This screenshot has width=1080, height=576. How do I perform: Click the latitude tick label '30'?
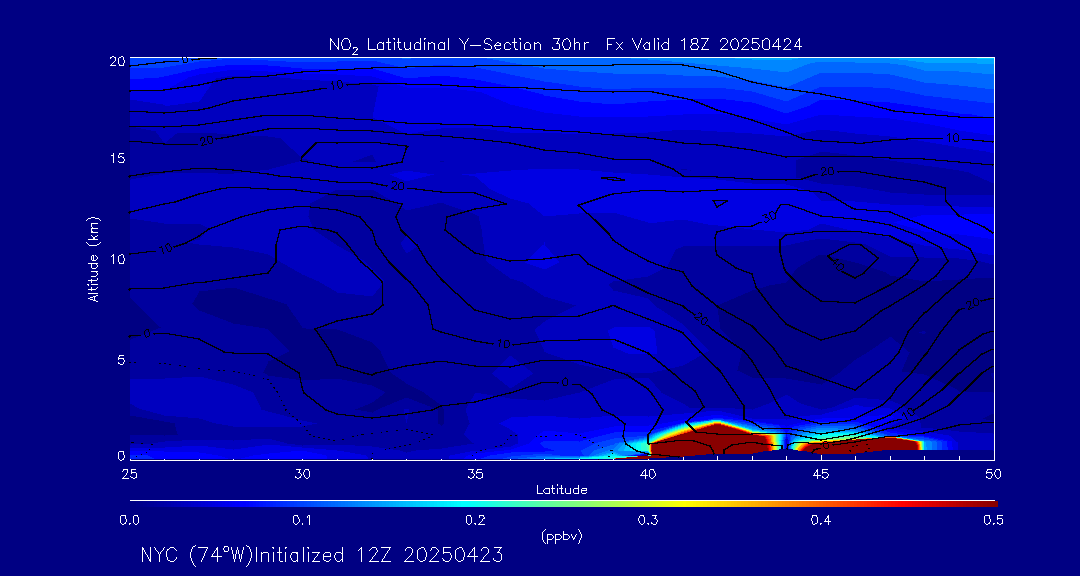coord(302,473)
